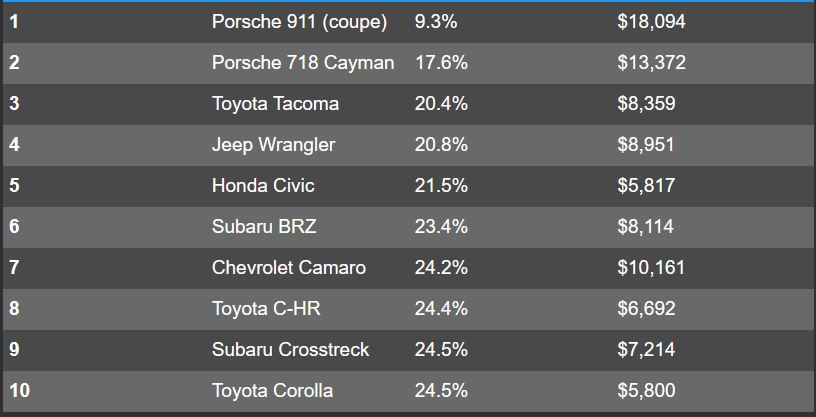Screen dimensions: 816x417
Task: Select the Subaru BRZ cell
Action: pos(264,226)
